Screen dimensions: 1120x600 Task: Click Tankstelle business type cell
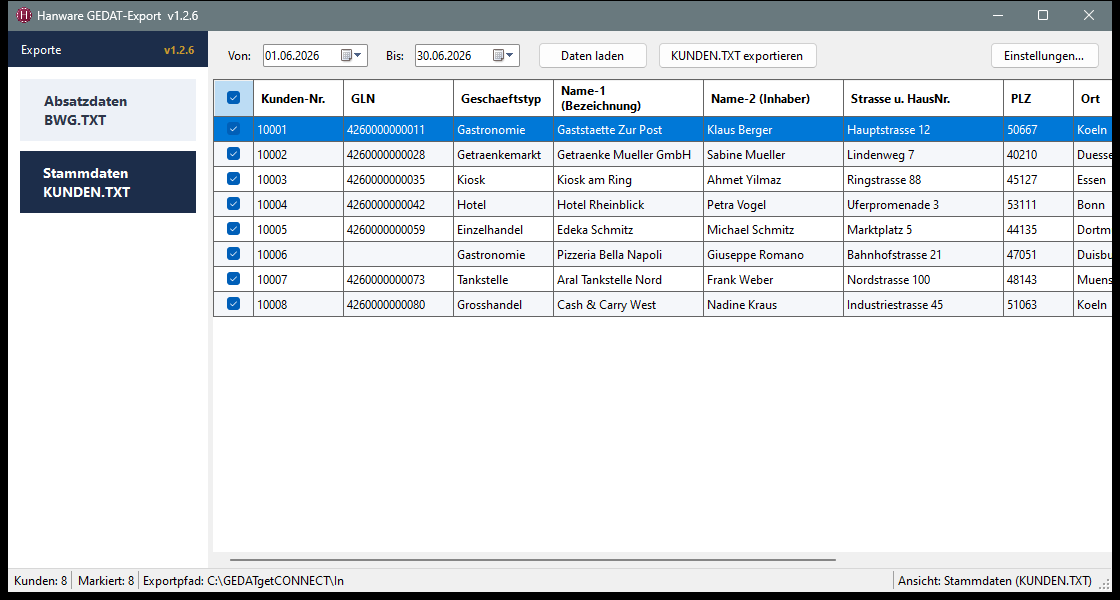(x=504, y=280)
